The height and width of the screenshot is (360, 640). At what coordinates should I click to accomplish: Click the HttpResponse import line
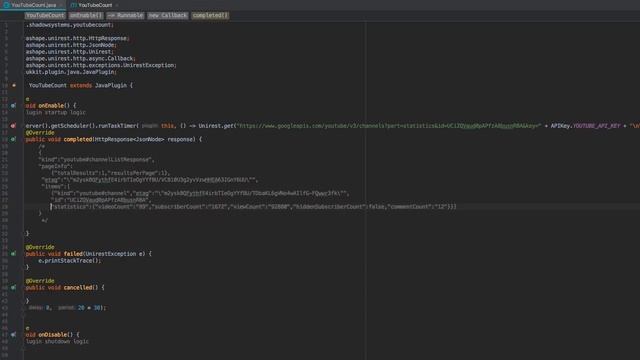78,38
